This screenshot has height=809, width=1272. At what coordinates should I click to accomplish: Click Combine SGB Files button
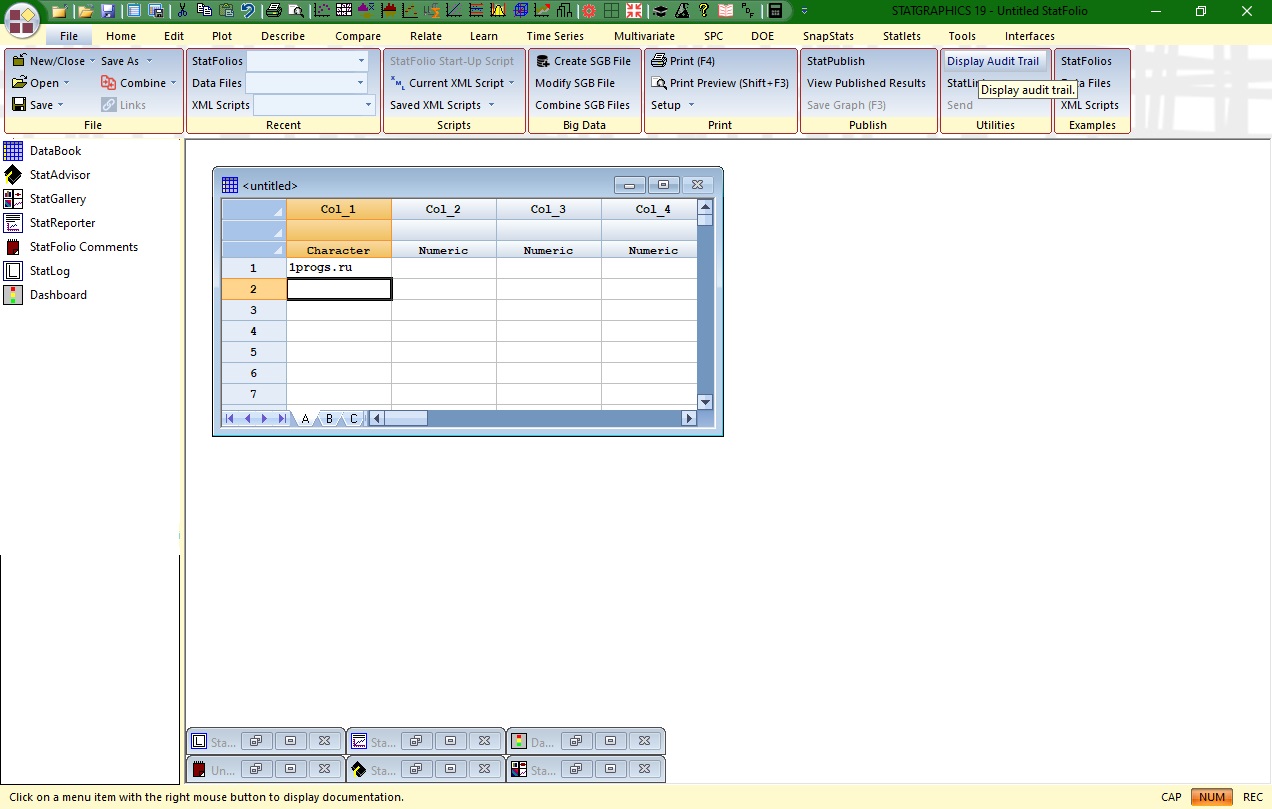pos(583,105)
